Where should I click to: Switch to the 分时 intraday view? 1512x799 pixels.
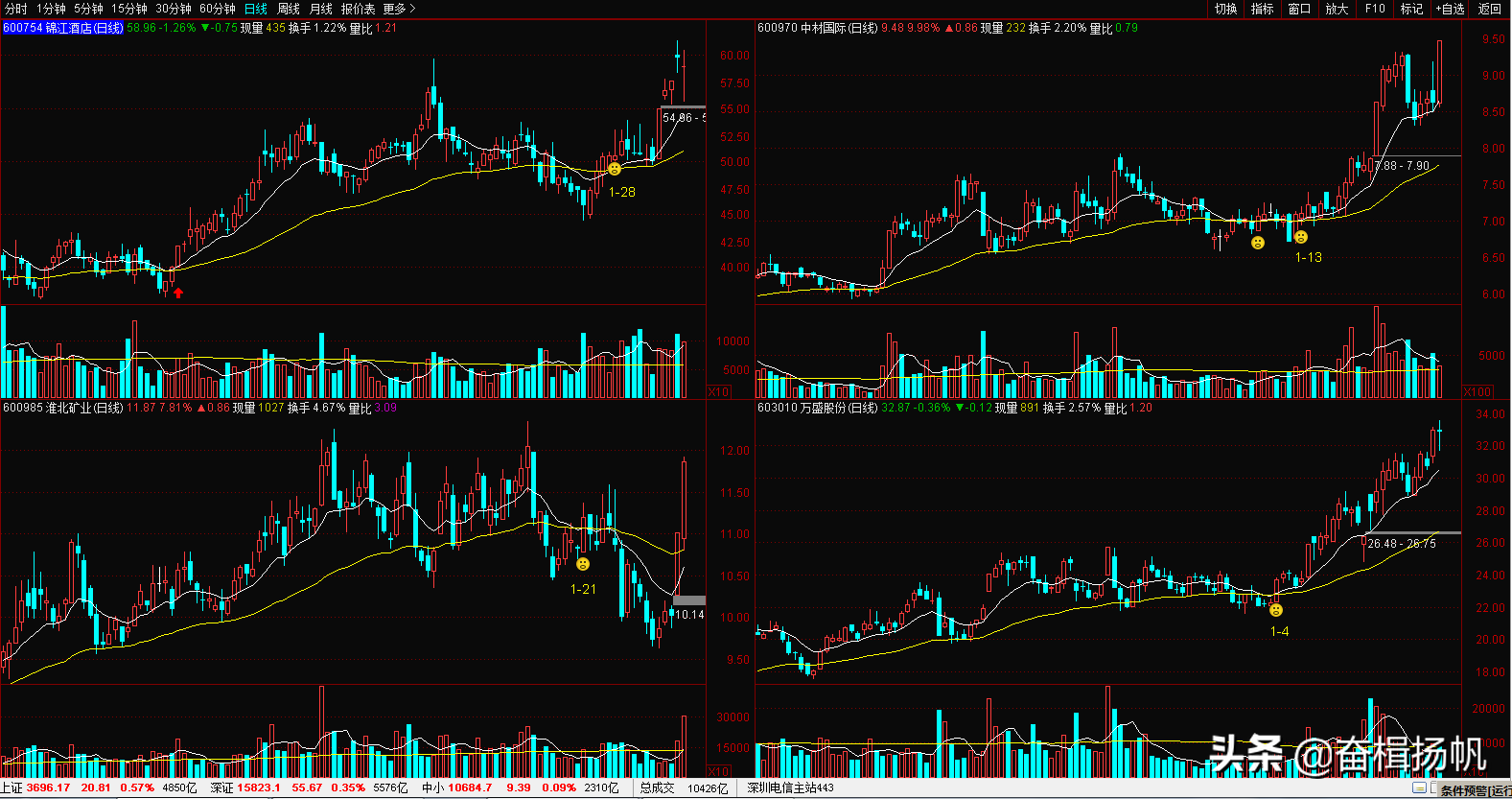(16, 9)
